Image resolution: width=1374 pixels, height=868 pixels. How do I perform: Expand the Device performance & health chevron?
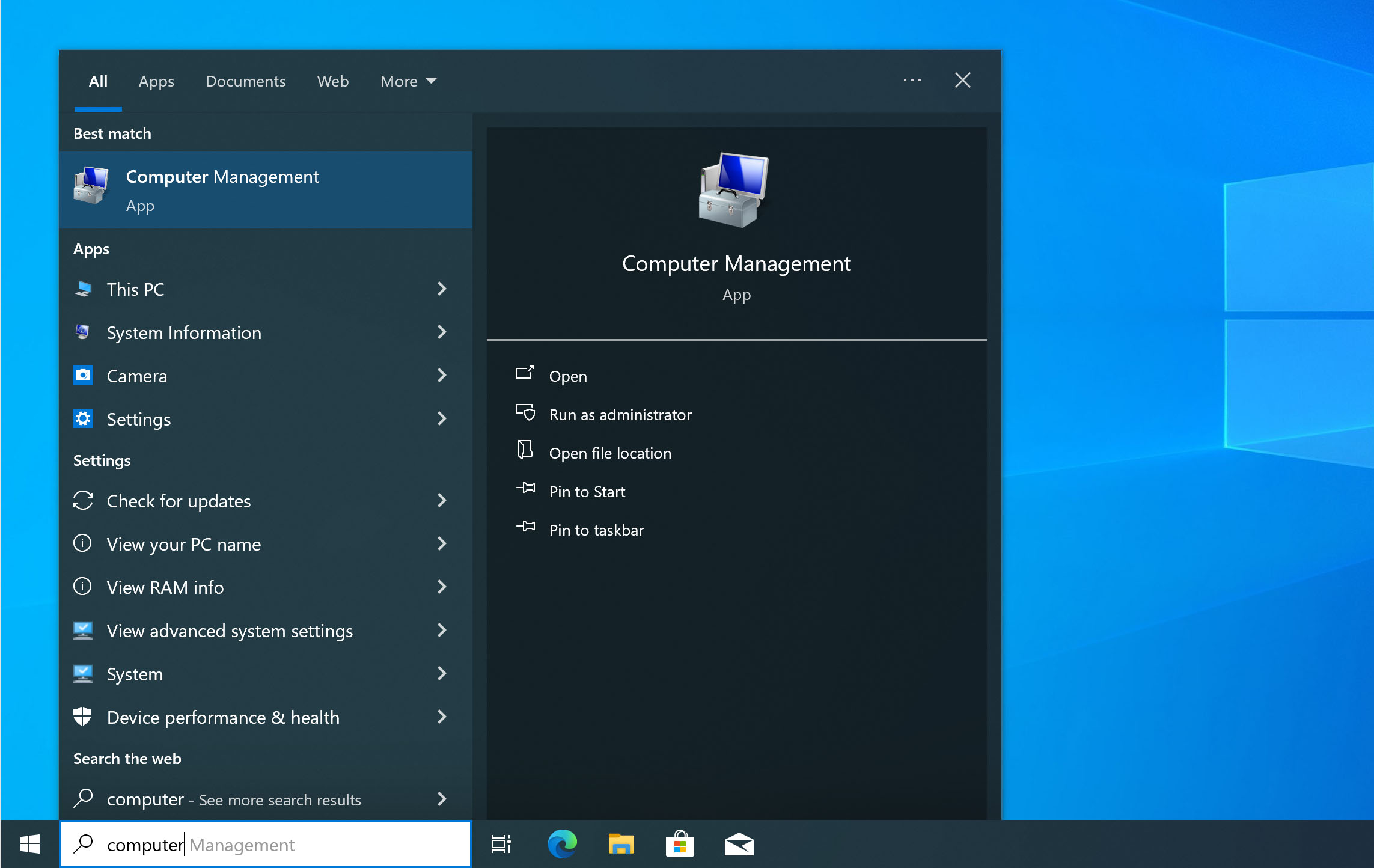(442, 717)
